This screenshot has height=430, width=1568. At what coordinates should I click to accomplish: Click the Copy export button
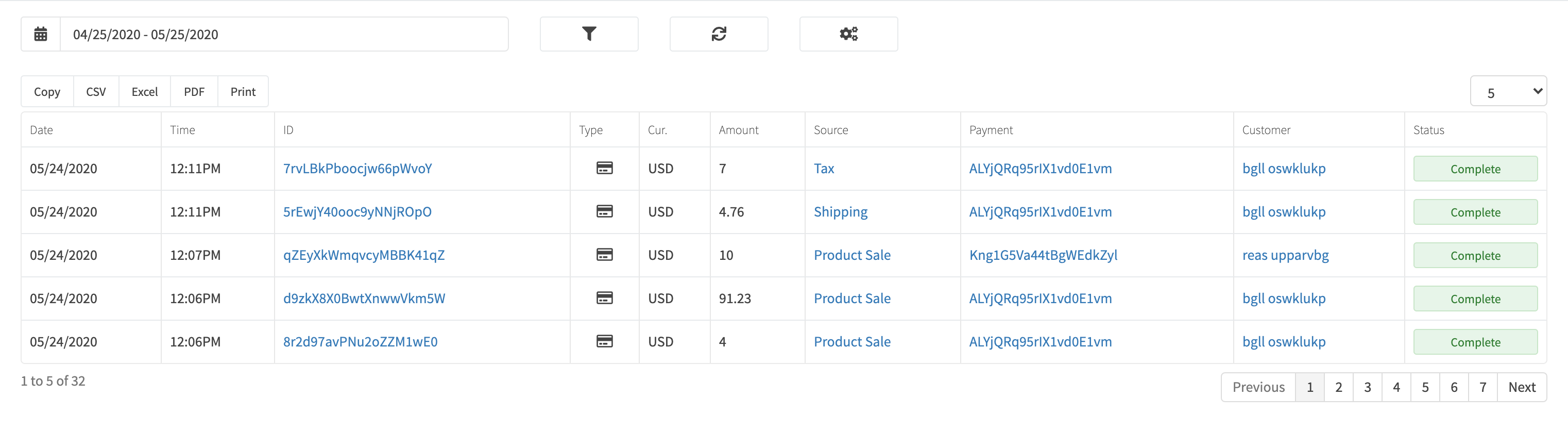click(x=47, y=91)
